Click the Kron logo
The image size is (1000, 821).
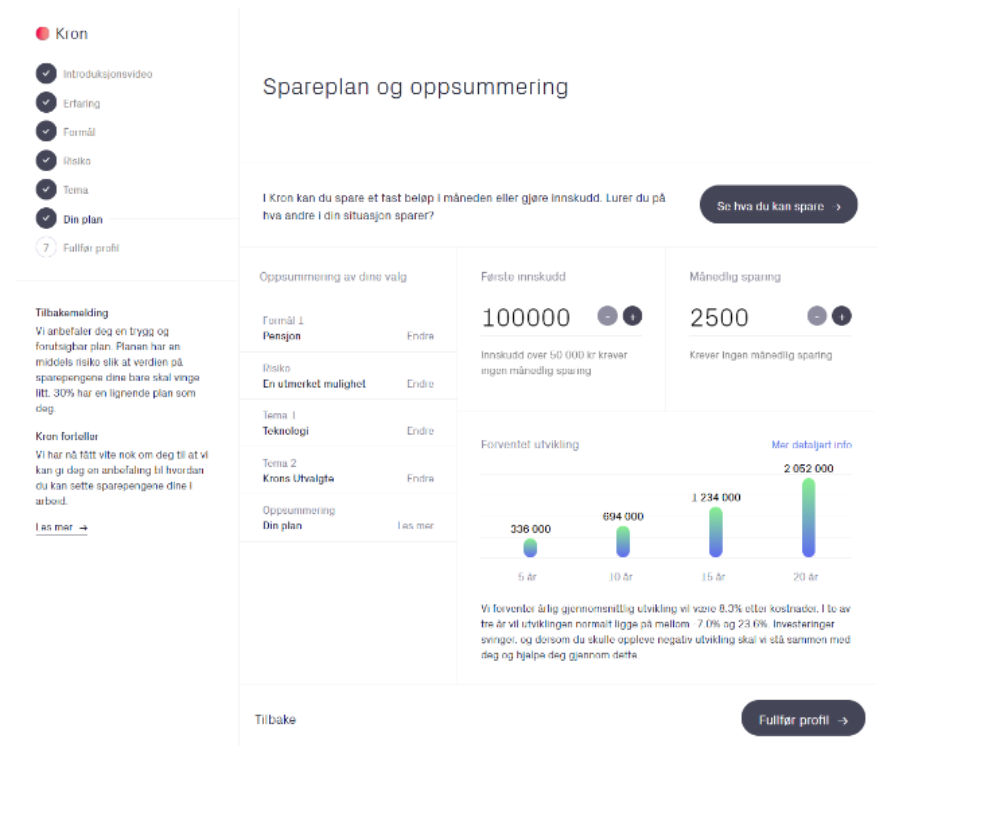pos(62,34)
